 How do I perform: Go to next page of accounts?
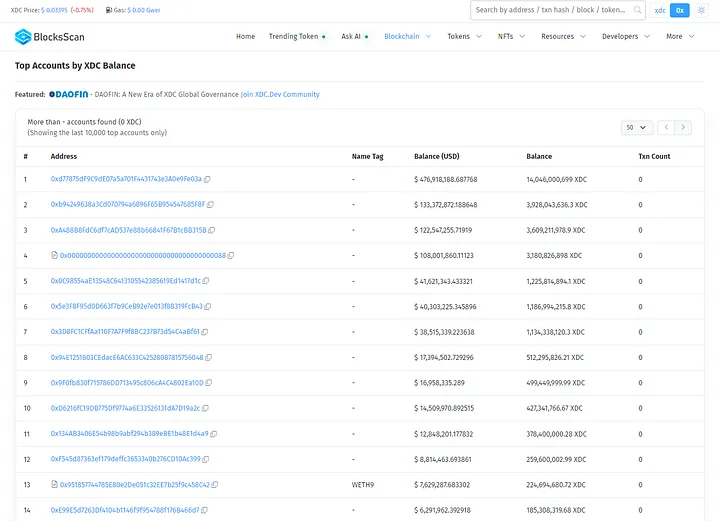pos(683,127)
